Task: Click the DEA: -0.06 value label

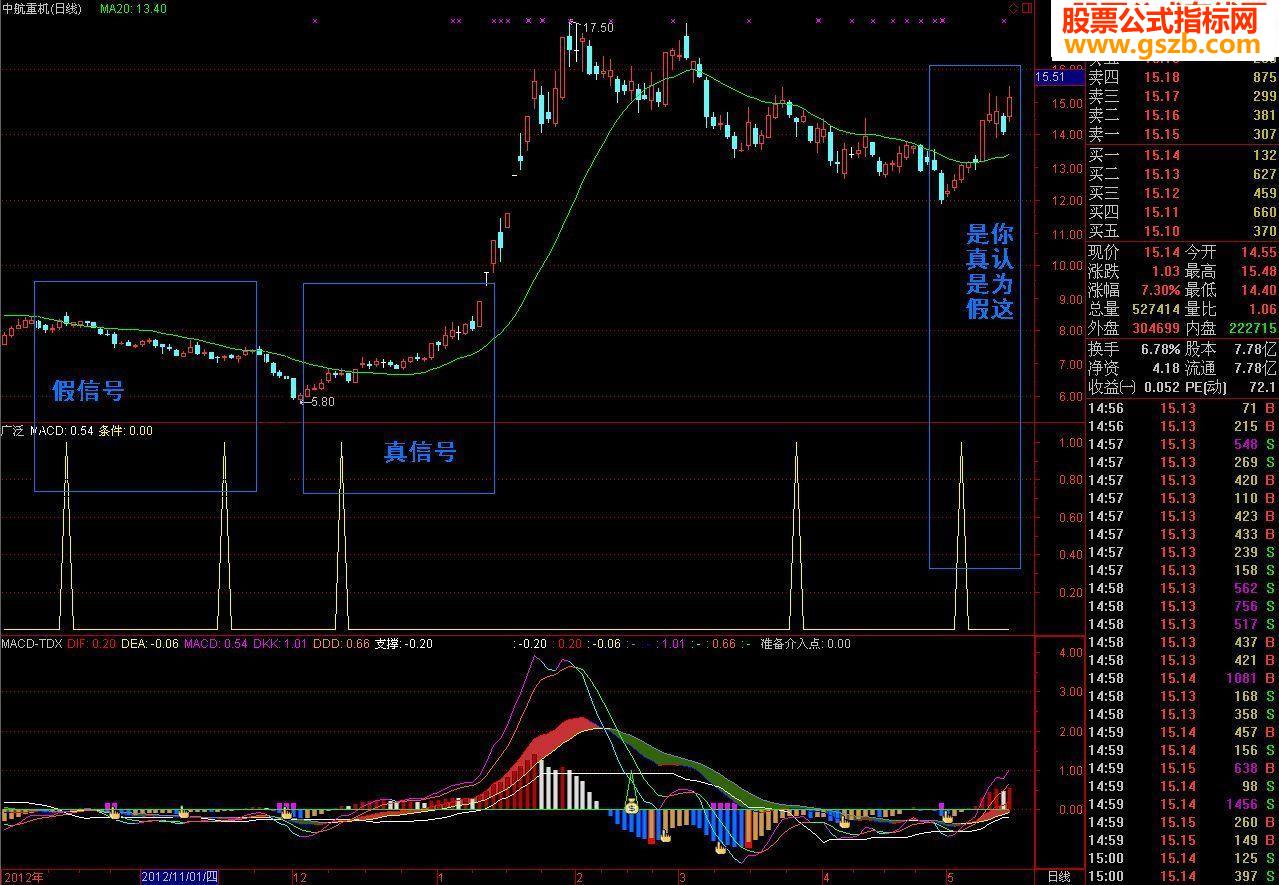Action: [x=149, y=644]
